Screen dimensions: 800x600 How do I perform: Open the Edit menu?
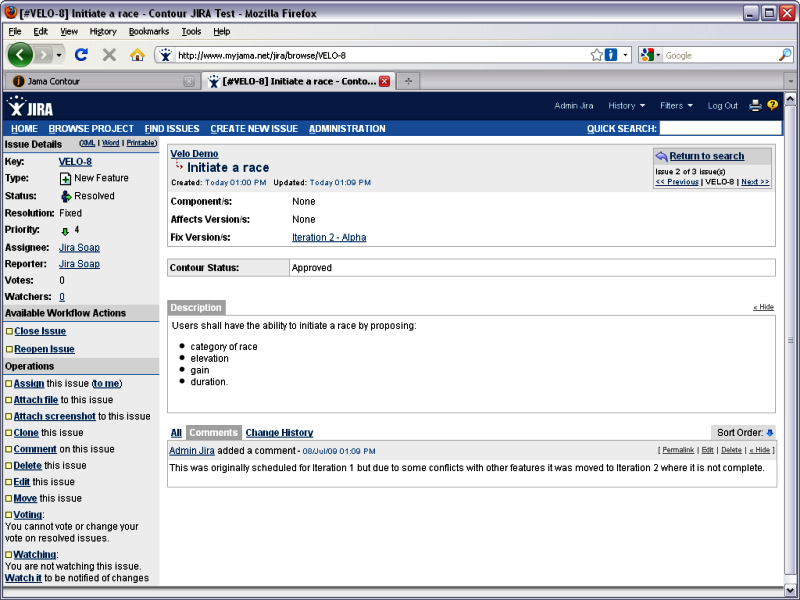pyautogui.click(x=40, y=32)
